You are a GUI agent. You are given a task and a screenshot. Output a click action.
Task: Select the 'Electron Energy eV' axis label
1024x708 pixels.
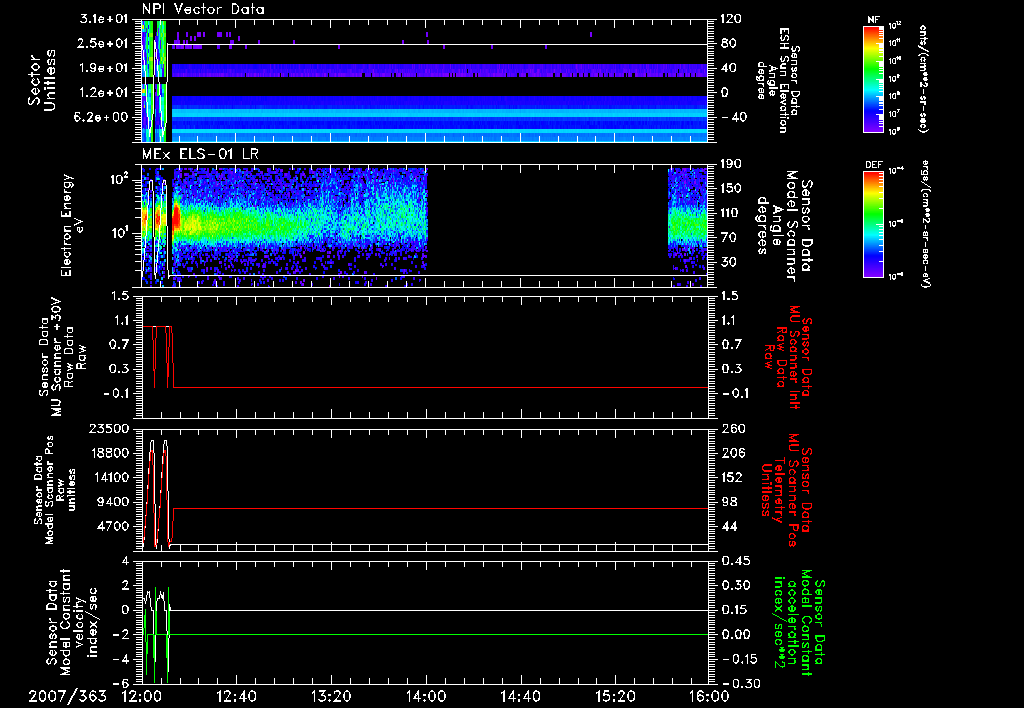tap(72, 225)
